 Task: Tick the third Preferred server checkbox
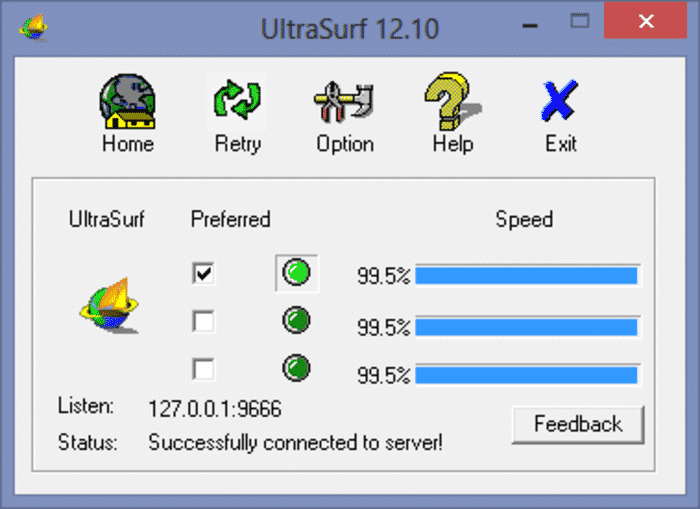tap(204, 369)
